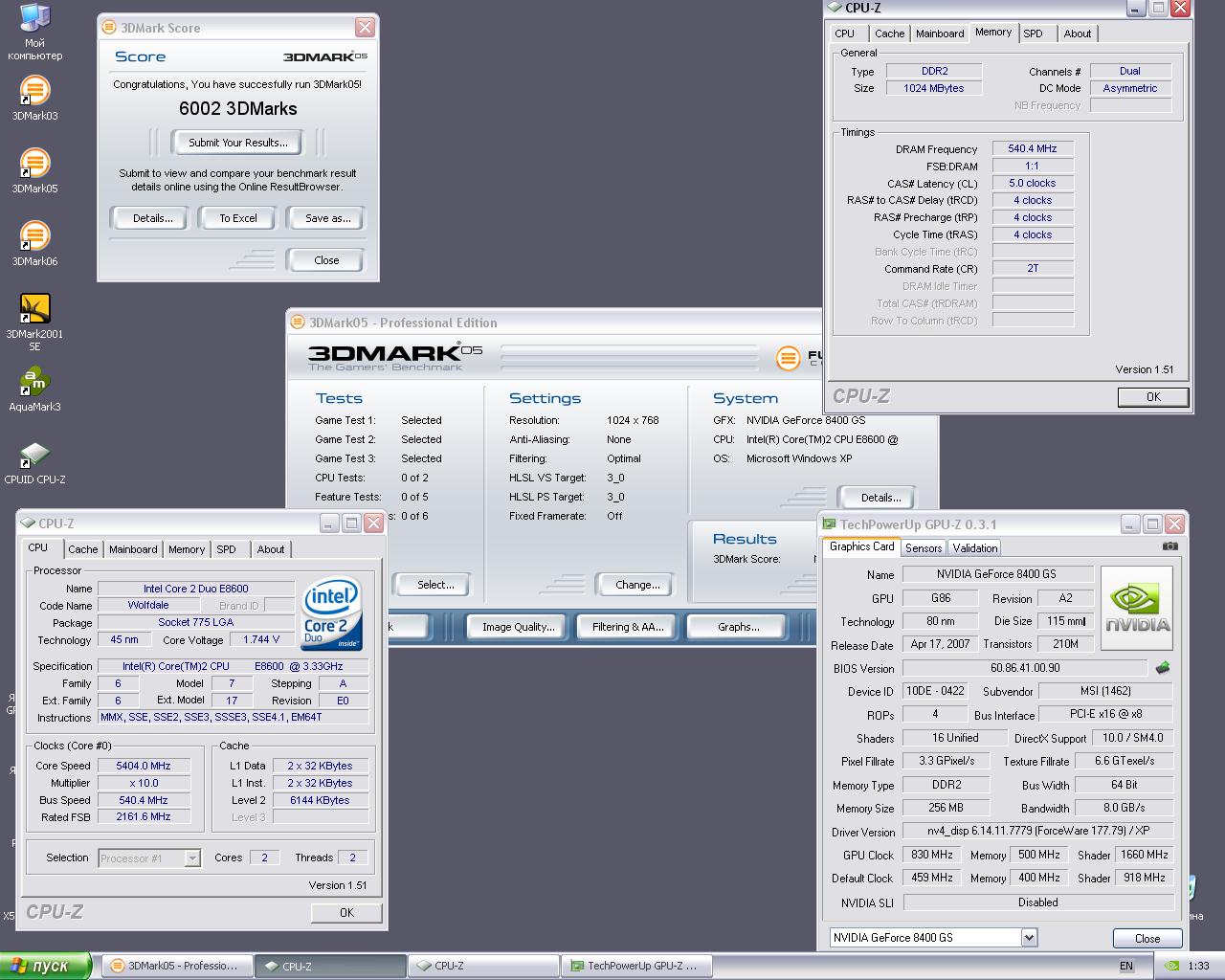Open the CPUID CPU-Z desktop shortcut
This screenshot has height=980, width=1225.
coord(34,462)
